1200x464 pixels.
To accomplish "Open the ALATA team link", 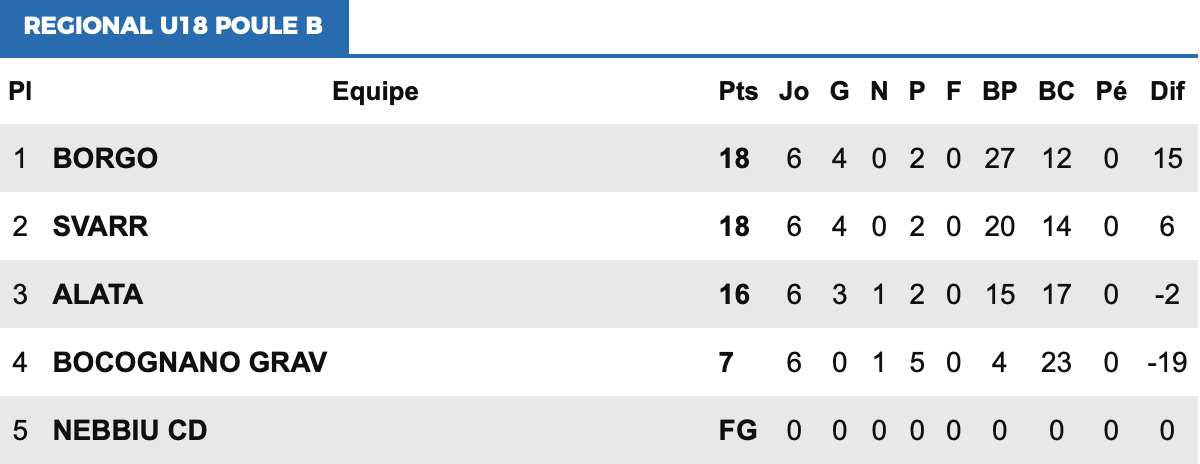I will (x=98, y=294).
